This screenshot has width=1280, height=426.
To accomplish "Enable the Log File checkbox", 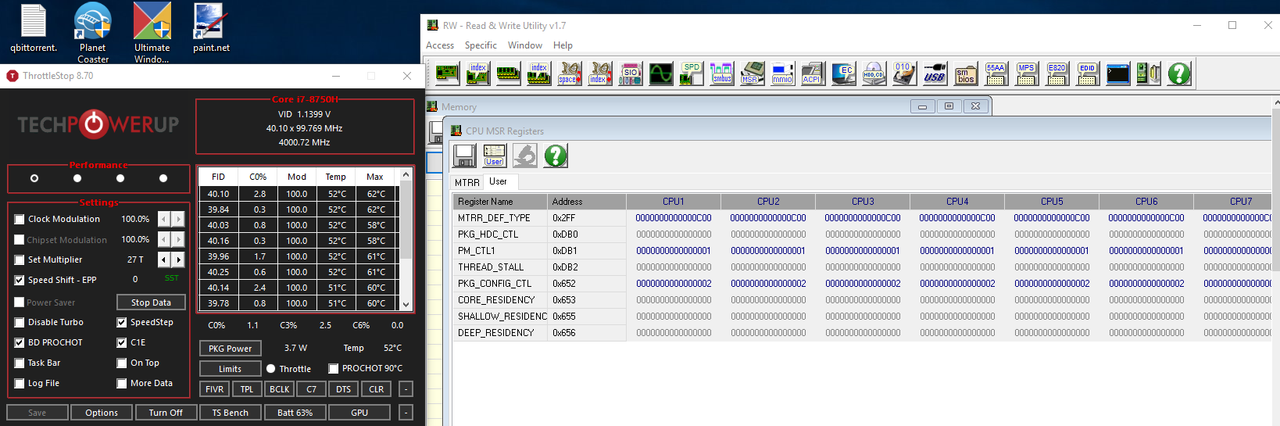I will pyautogui.click(x=19, y=383).
